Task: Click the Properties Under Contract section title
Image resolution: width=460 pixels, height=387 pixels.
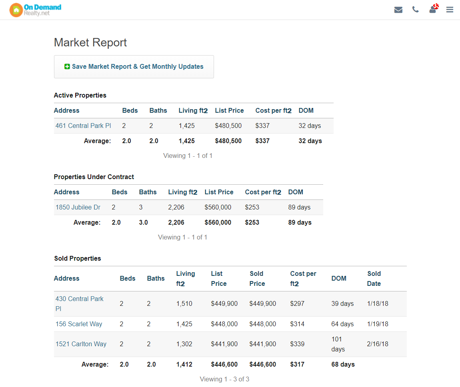Action: pyautogui.click(x=94, y=177)
